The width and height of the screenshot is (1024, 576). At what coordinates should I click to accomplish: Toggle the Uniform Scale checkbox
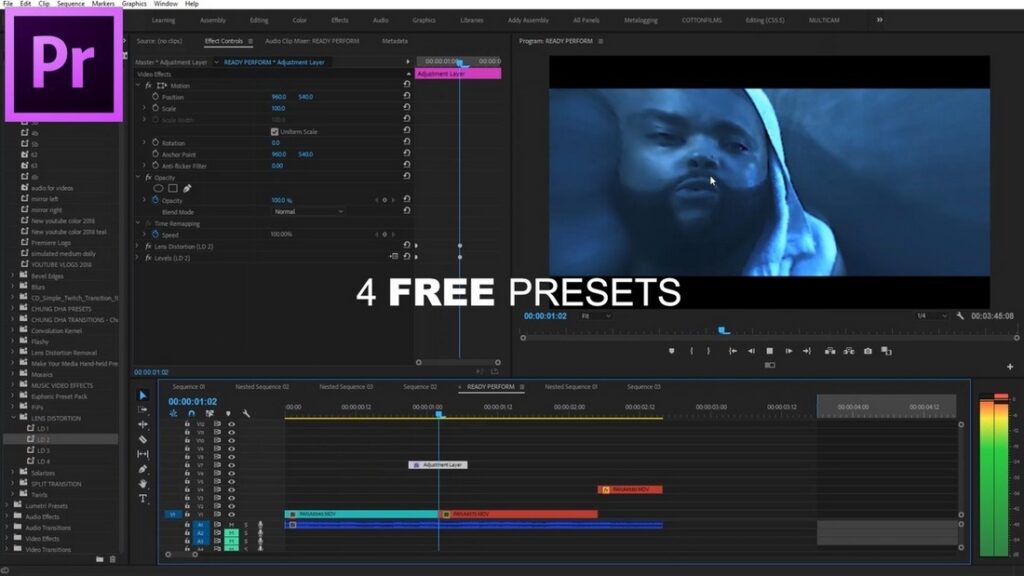point(274,131)
